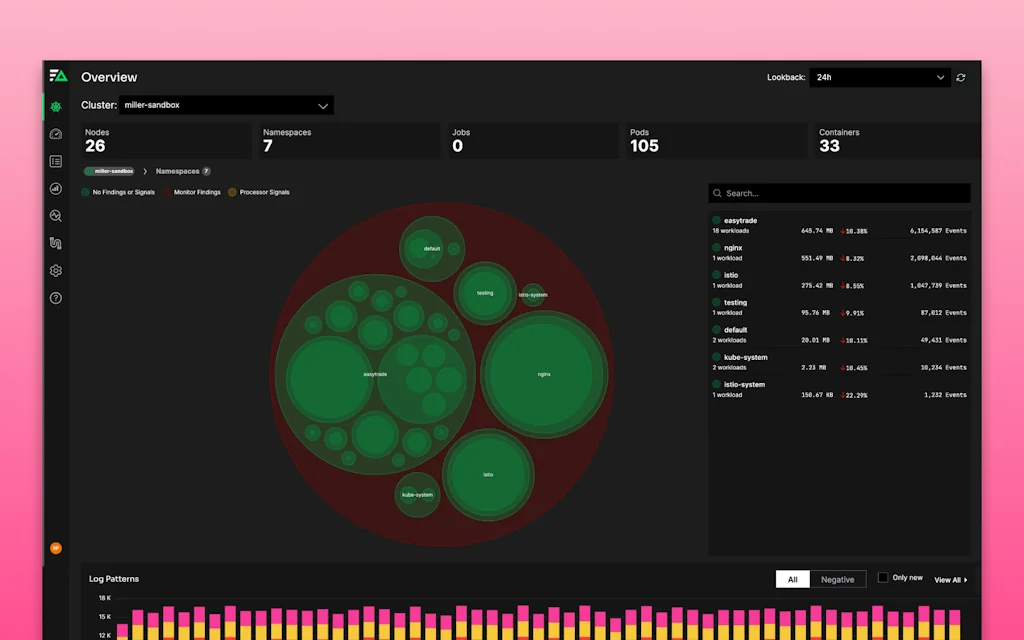This screenshot has width=1024, height=640.
Task: Click the Search field above the namespace list
Action: (838, 193)
